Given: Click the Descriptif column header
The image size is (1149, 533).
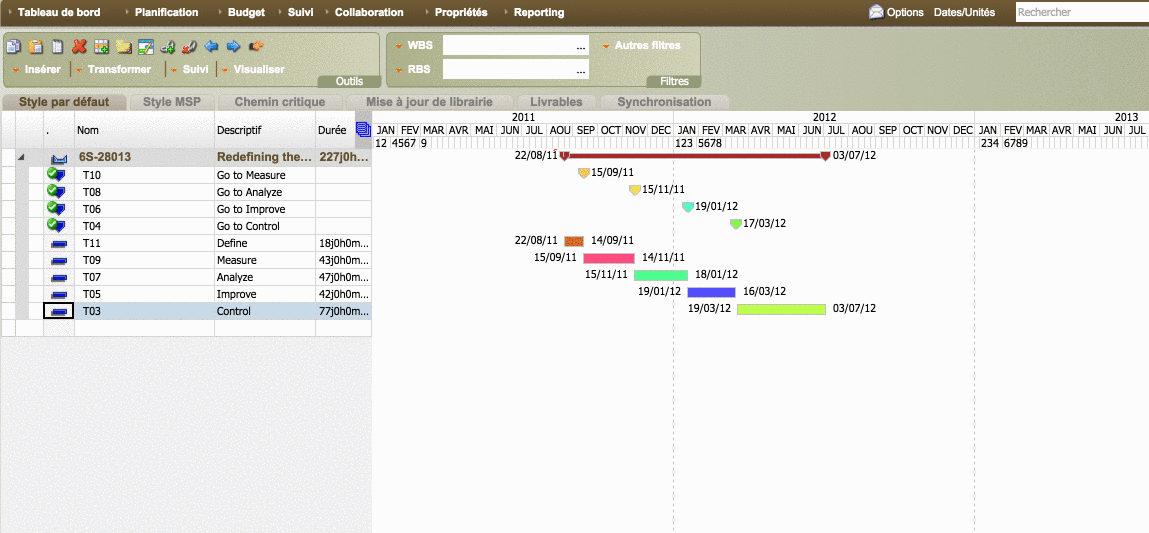Looking at the screenshot, I should (x=265, y=130).
